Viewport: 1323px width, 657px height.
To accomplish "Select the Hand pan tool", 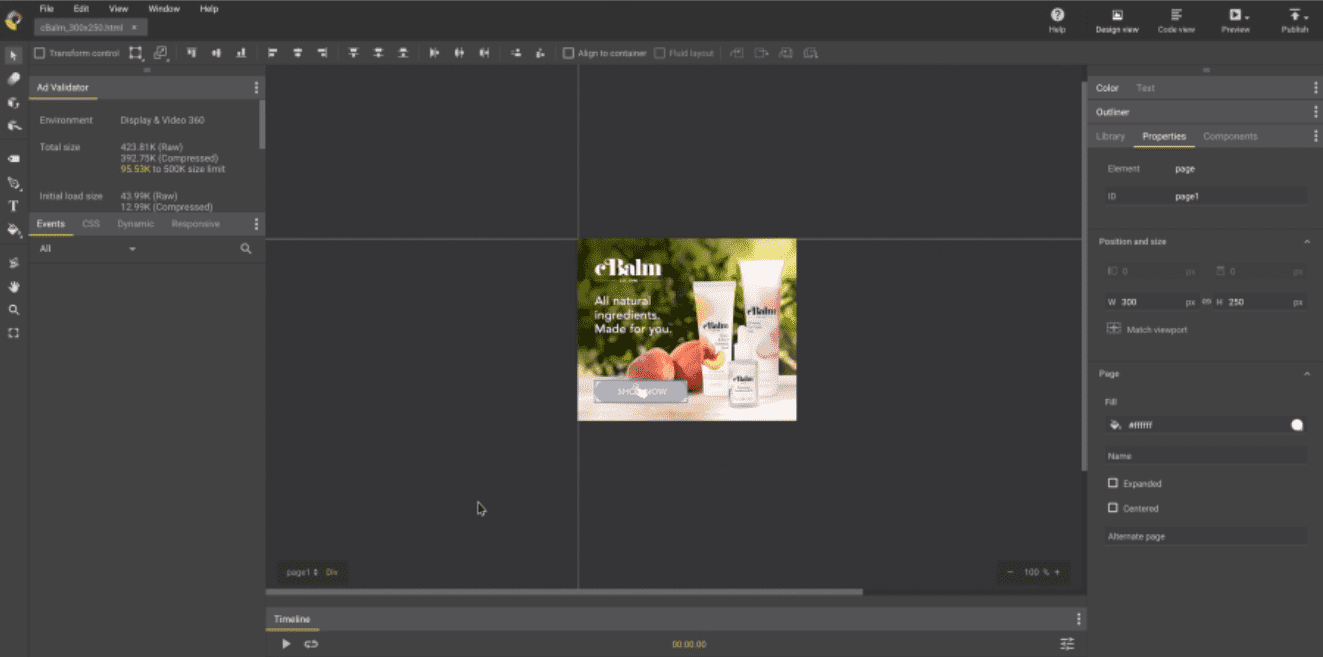I will pyautogui.click(x=13, y=286).
